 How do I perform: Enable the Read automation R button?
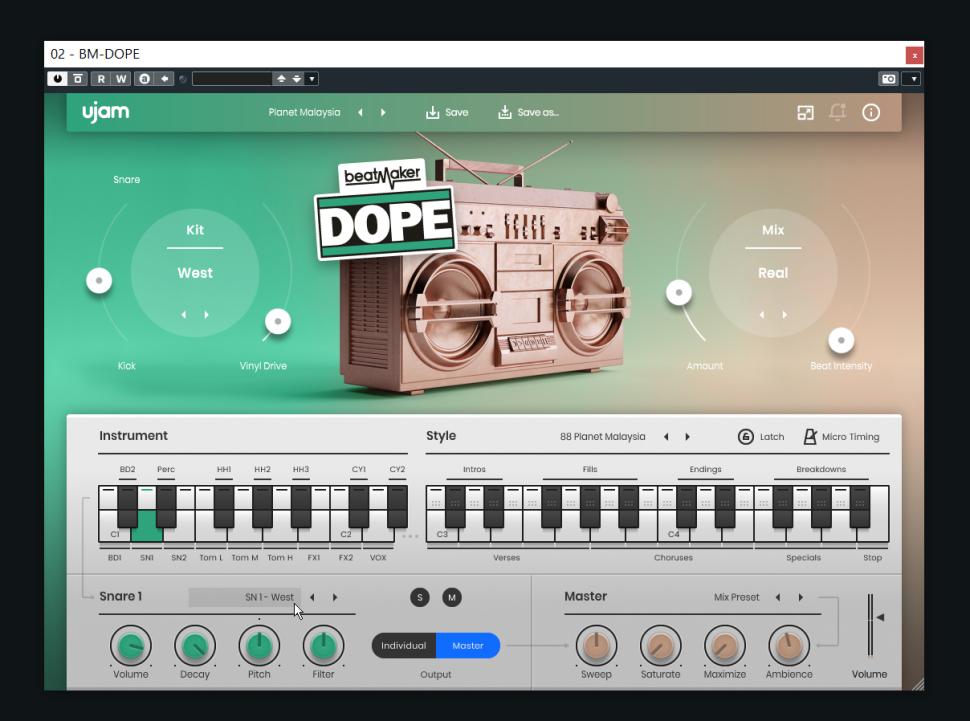coord(101,79)
